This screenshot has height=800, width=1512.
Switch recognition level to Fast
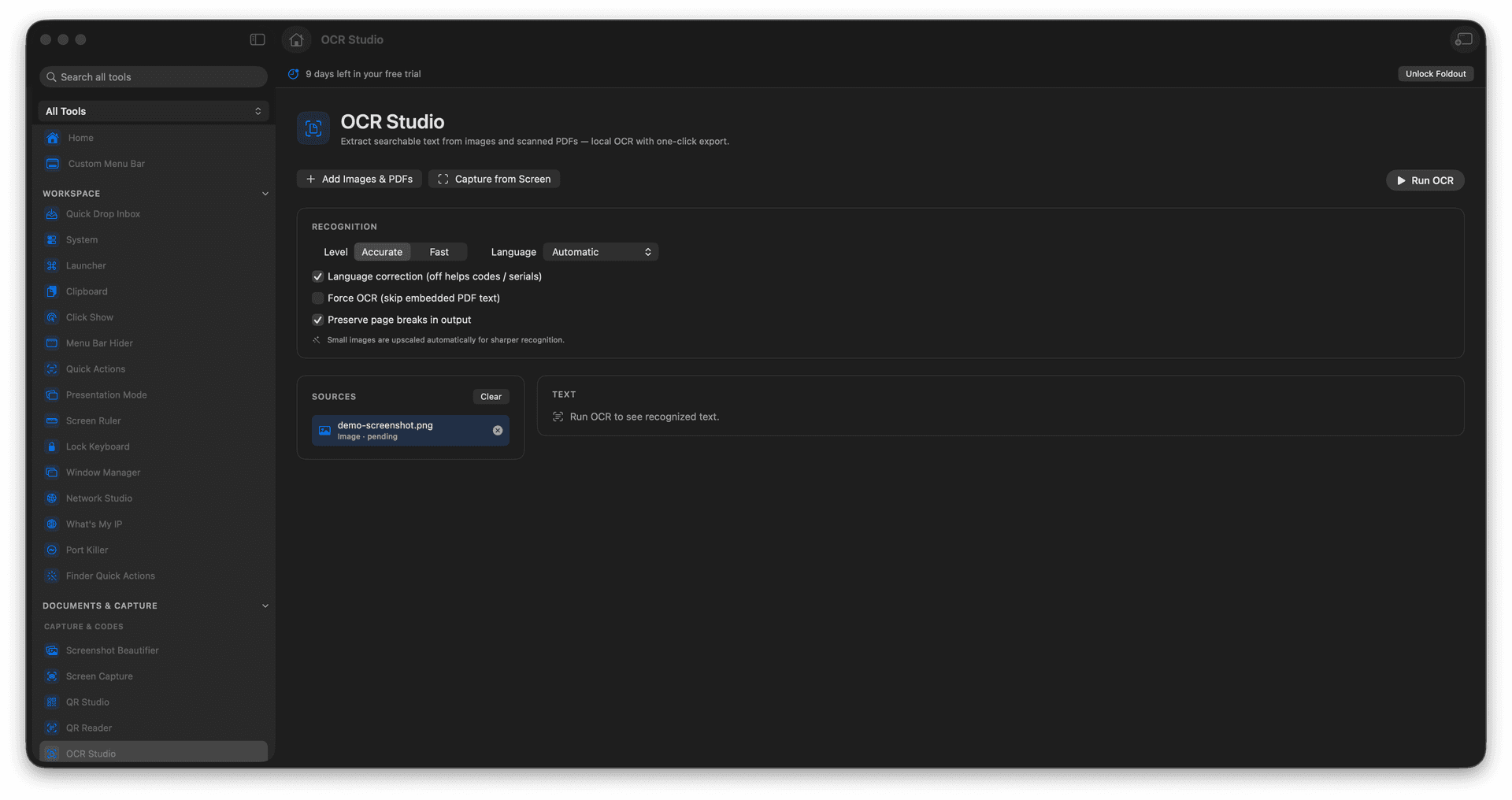tap(439, 252)
